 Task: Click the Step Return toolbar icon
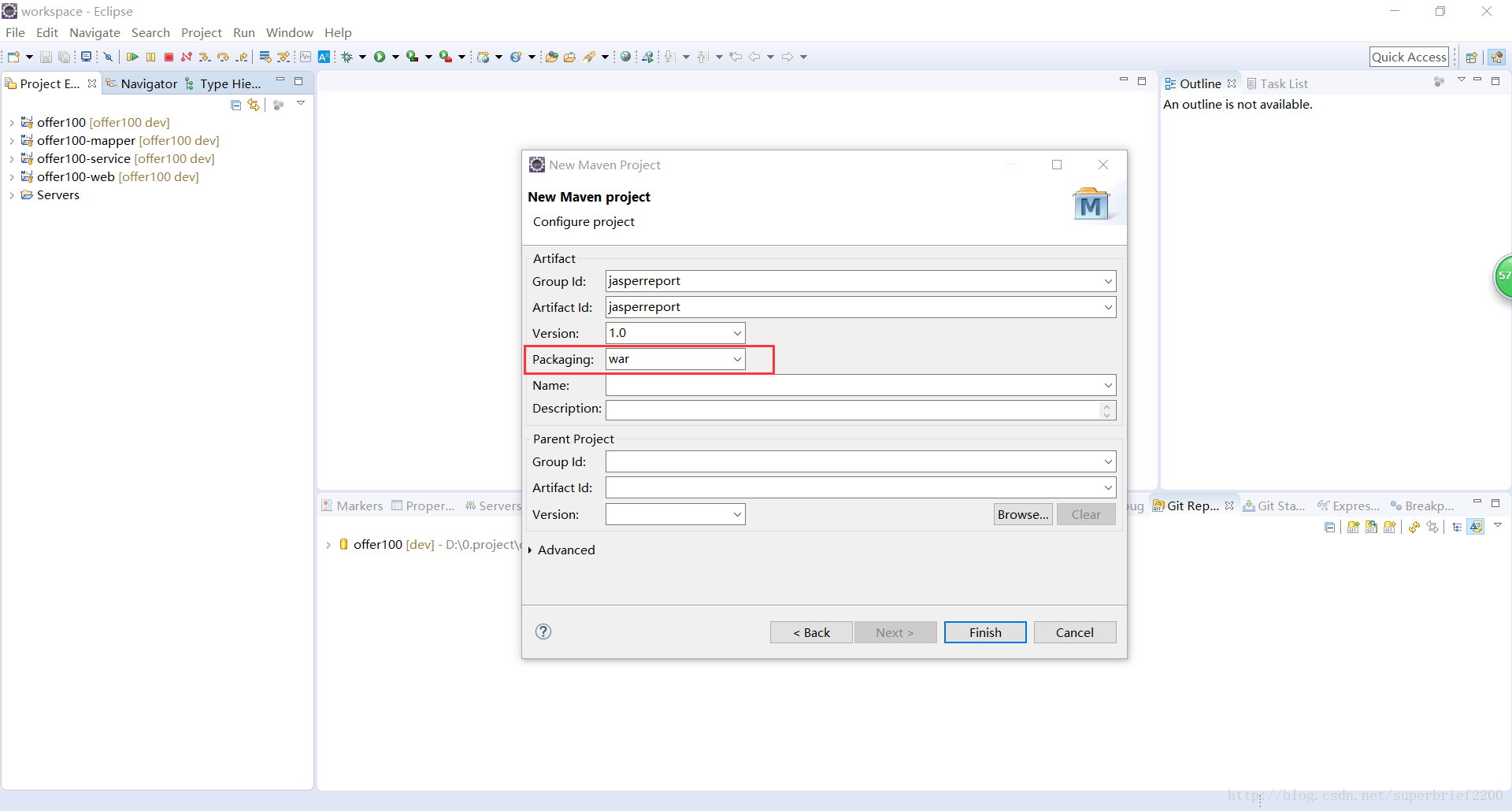click(x=242, y=57)
